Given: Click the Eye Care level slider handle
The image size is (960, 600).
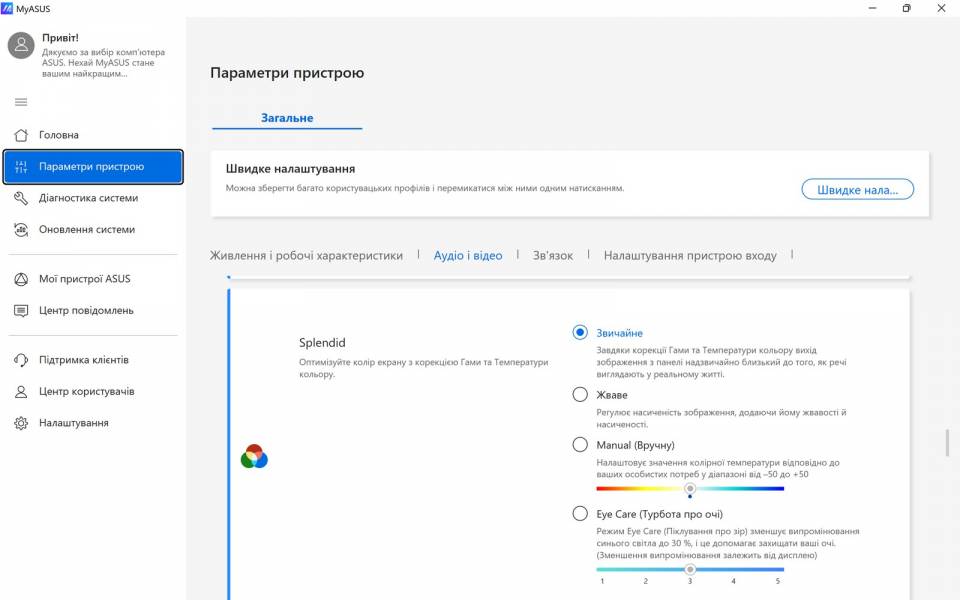Looking at the screenshot, I should point(690,569).
